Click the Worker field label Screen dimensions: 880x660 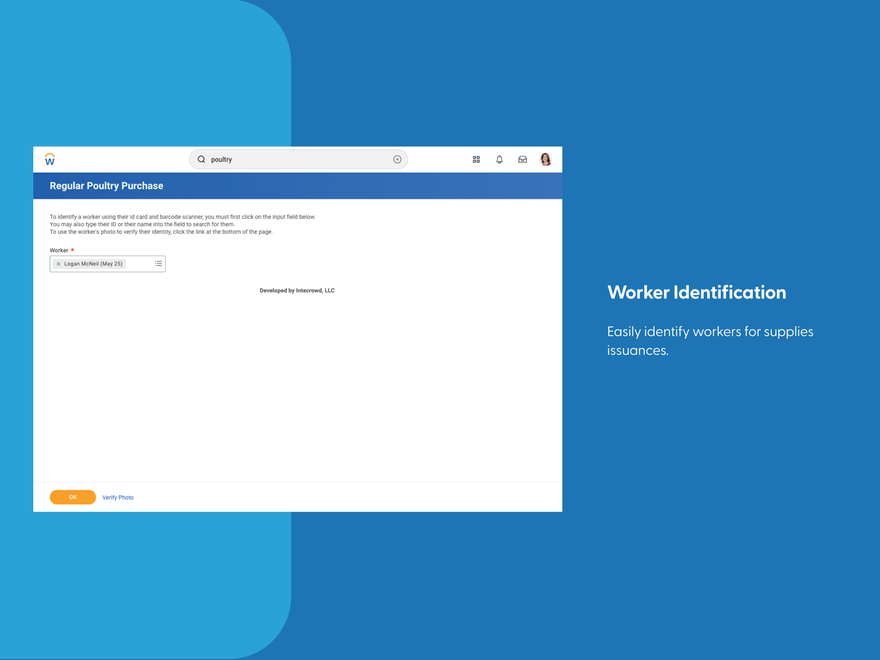[x=60, y=250]
